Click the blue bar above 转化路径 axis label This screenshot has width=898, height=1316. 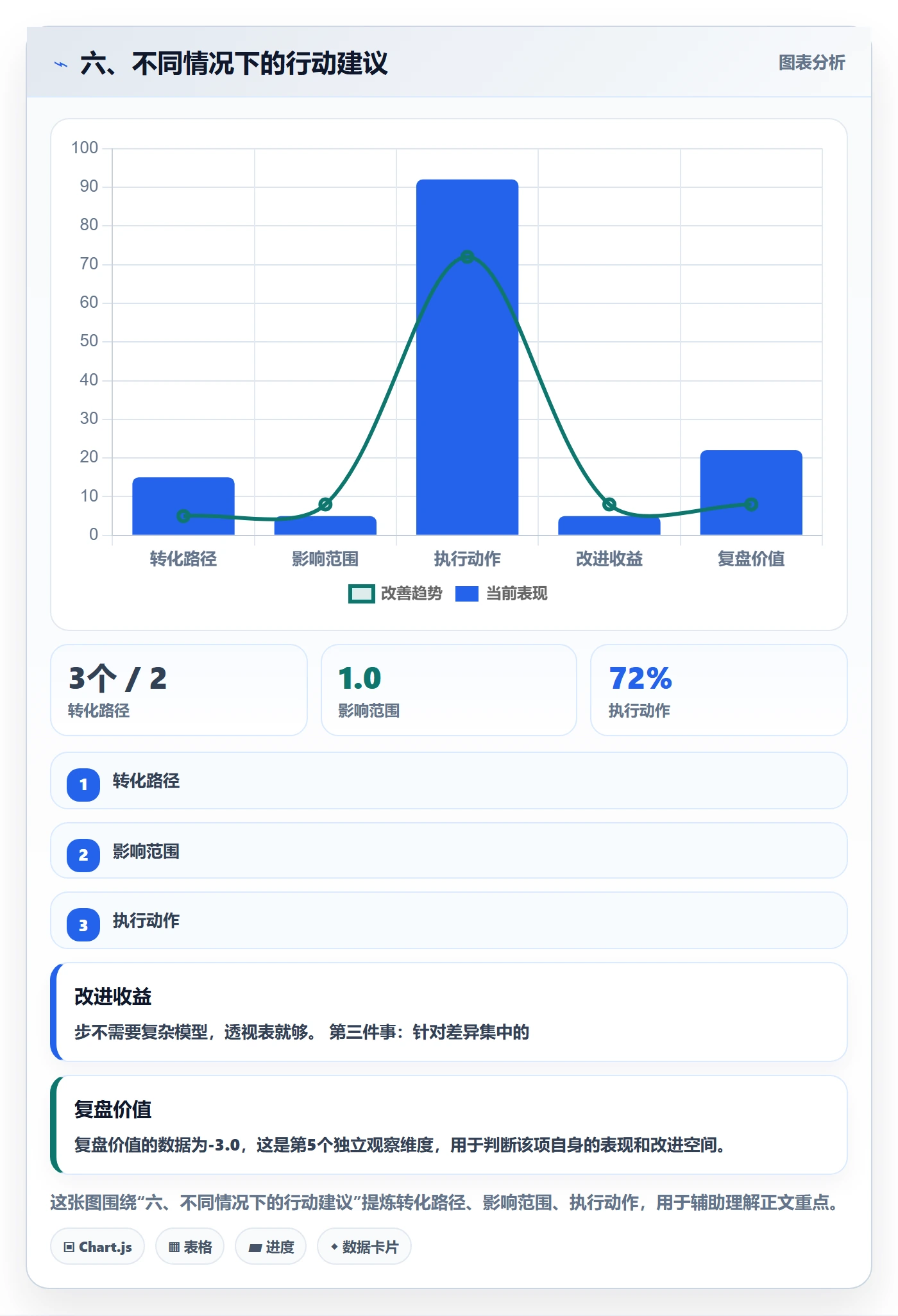tap(183, 506)
